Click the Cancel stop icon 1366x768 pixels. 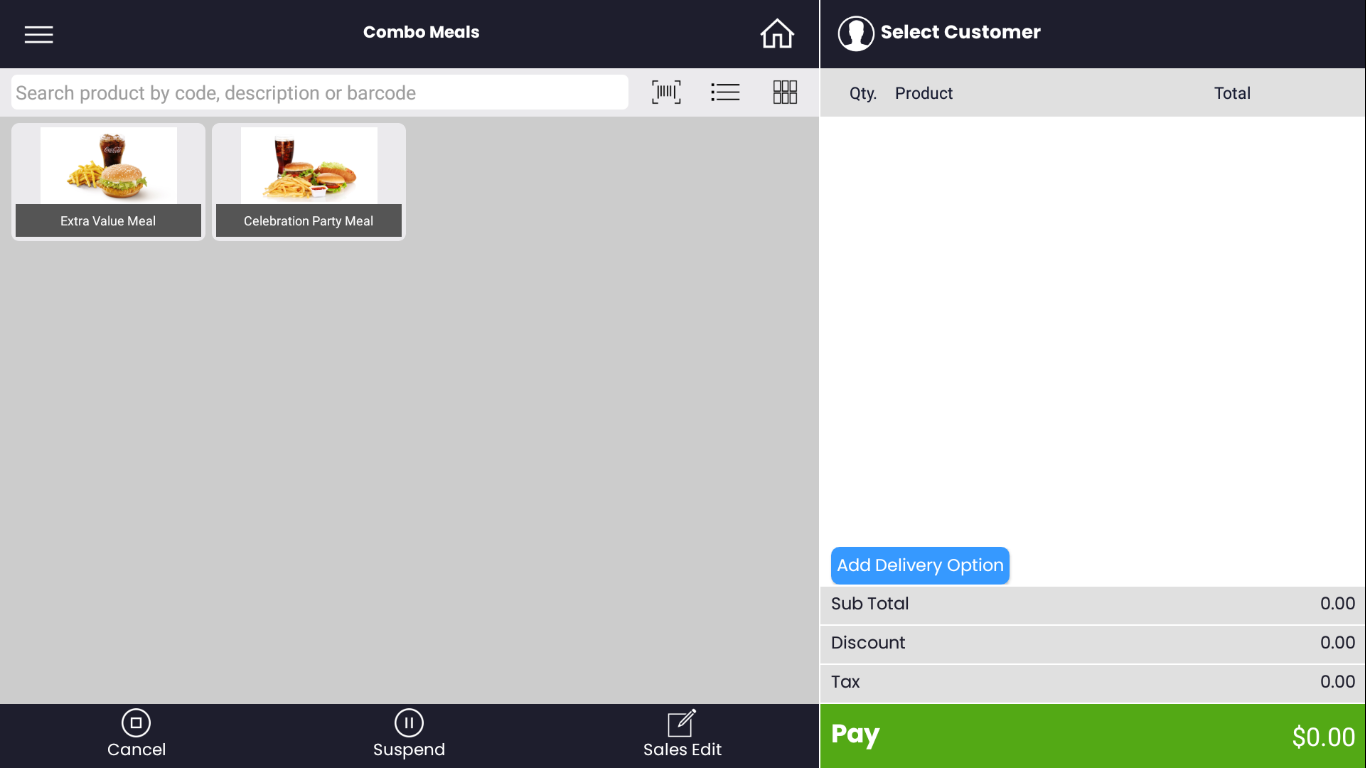point(136,722)
